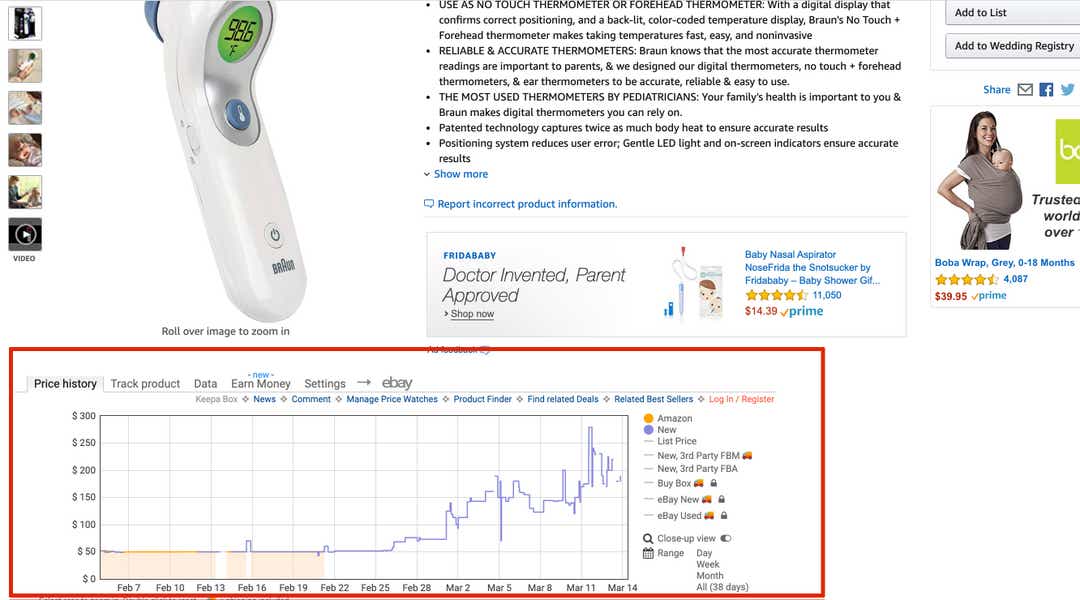1080x600 pixels.
Task: Click the purple New color dot
Action: tap(648, 430)
